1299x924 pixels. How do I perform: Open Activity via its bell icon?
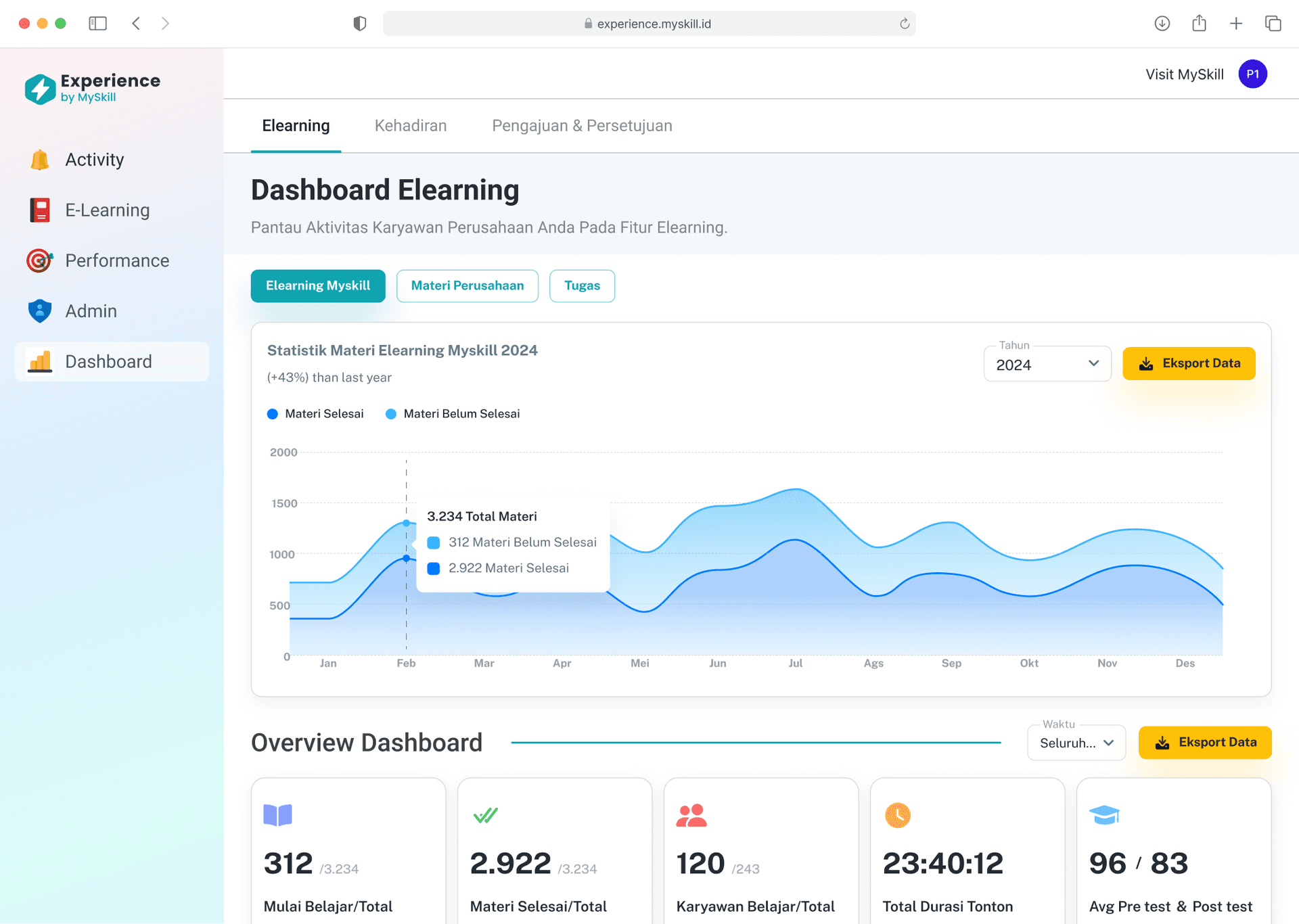40,160
